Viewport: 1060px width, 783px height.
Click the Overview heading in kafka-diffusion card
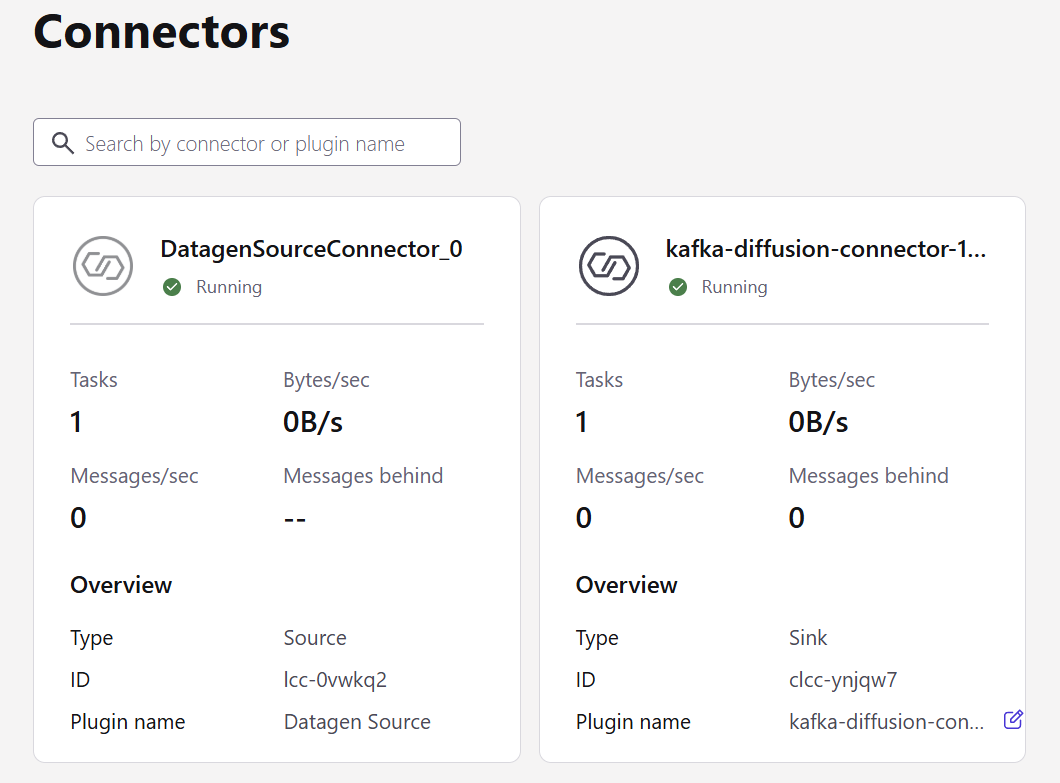click(x=627, y=585)
